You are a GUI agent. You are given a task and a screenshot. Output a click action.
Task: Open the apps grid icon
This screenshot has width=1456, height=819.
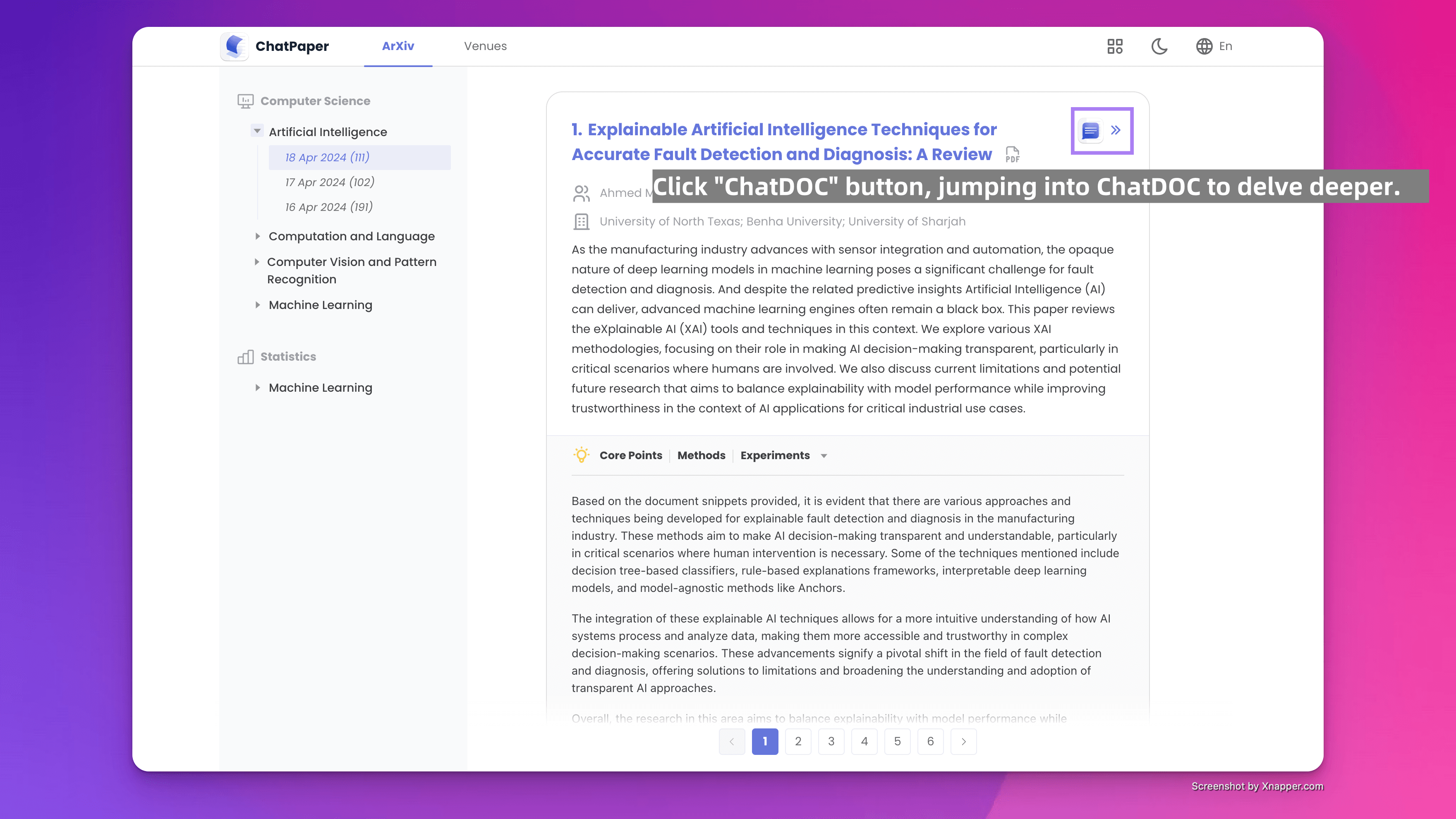tap(1115, 46)
